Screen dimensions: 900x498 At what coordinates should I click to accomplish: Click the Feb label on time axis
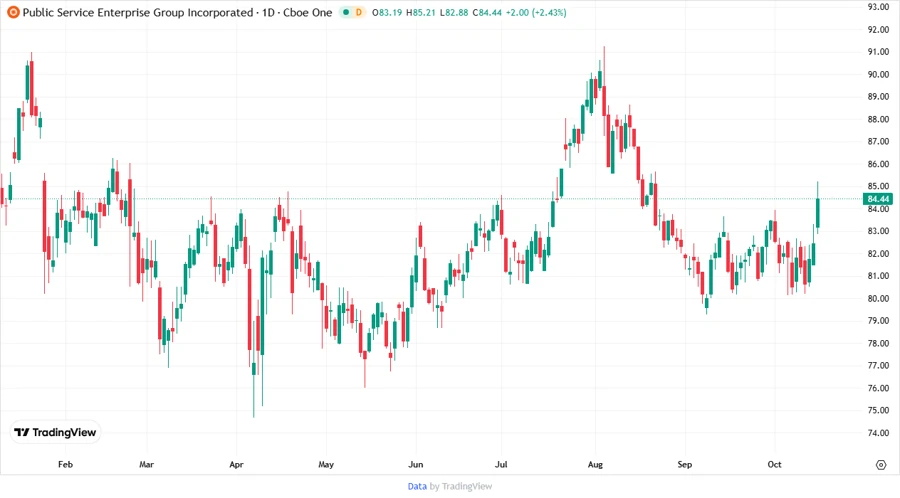point(65,464)
